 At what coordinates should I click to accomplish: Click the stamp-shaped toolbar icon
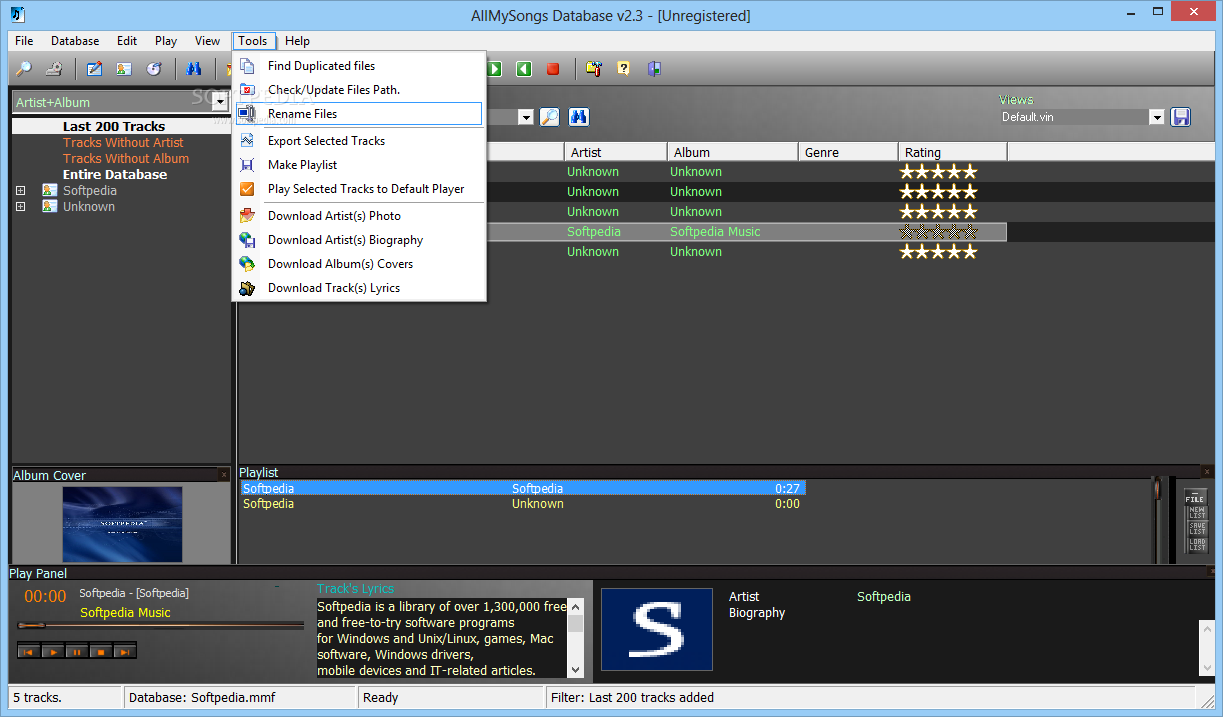[55, 69]
